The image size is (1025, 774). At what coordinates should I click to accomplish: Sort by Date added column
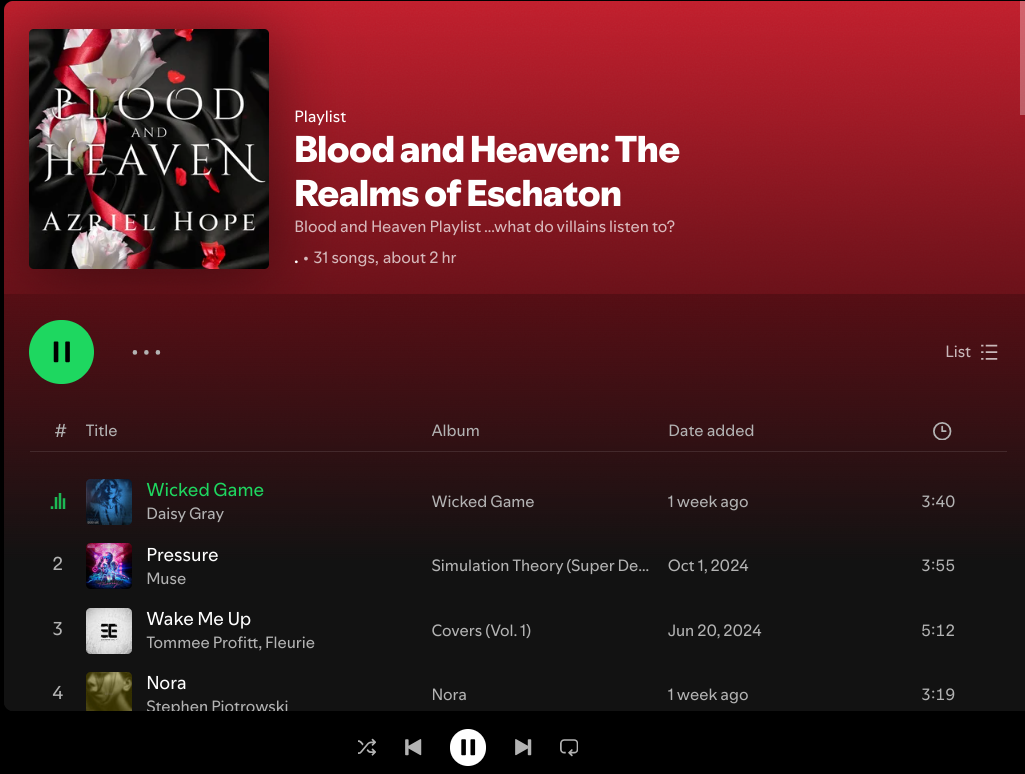pyautogui.click(x=711, y=431)
